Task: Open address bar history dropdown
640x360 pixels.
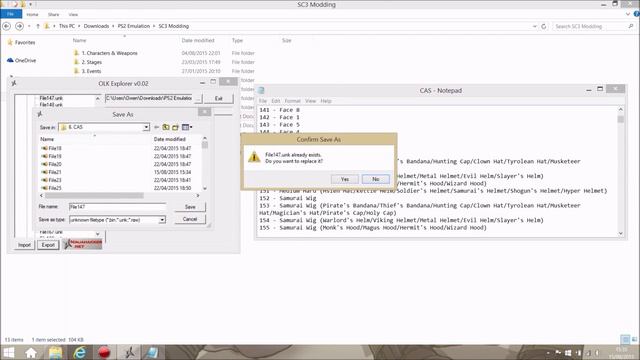Action: pyautogui.click(x=534, y=26)
